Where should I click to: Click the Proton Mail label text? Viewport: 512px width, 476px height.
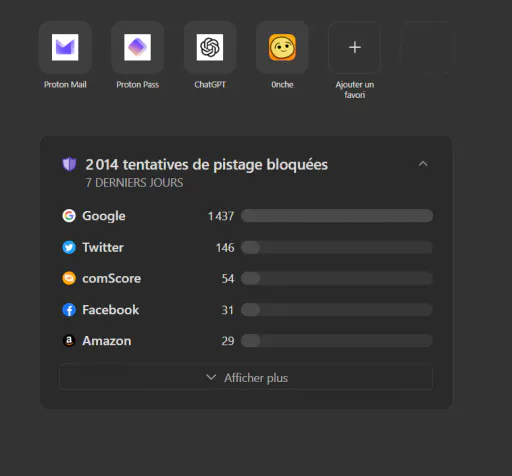tap(65, 85)
